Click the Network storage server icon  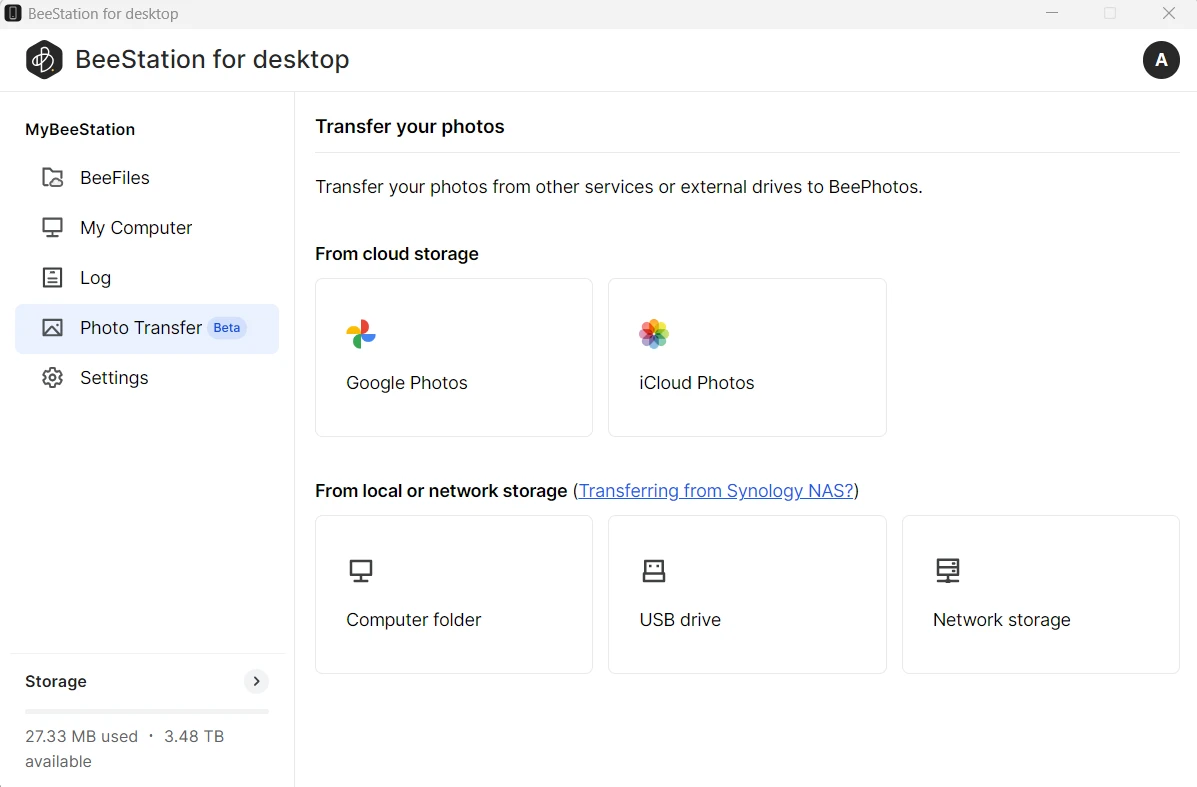[x=947, y=571]
